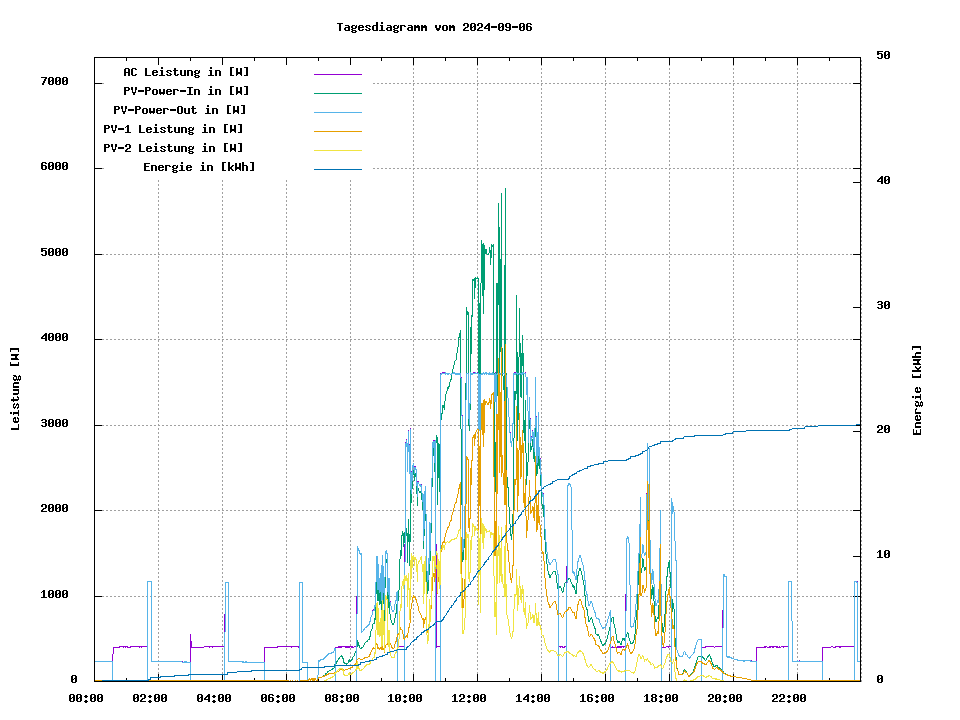Click the 18:00 time axis label

(x=661, y=698)
